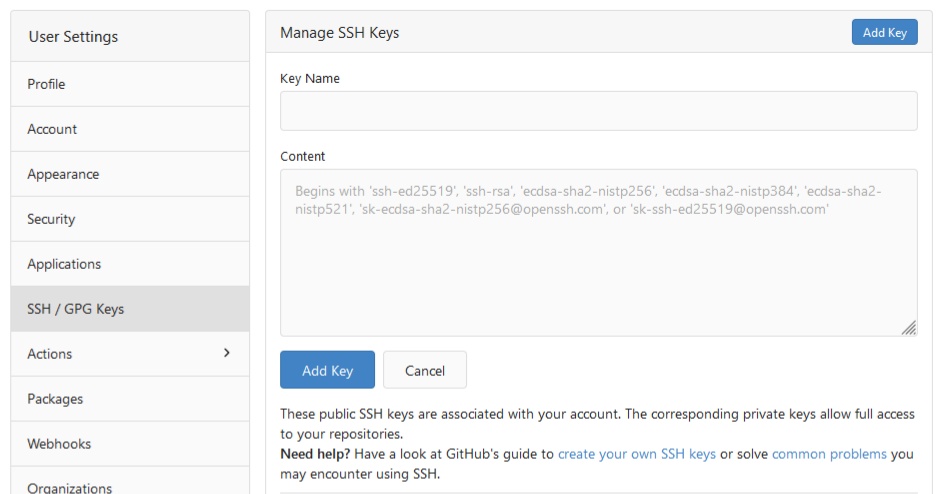Grab the Content textarea resize handle
Viewport: 939px width, 494px height.
[909, 328]
